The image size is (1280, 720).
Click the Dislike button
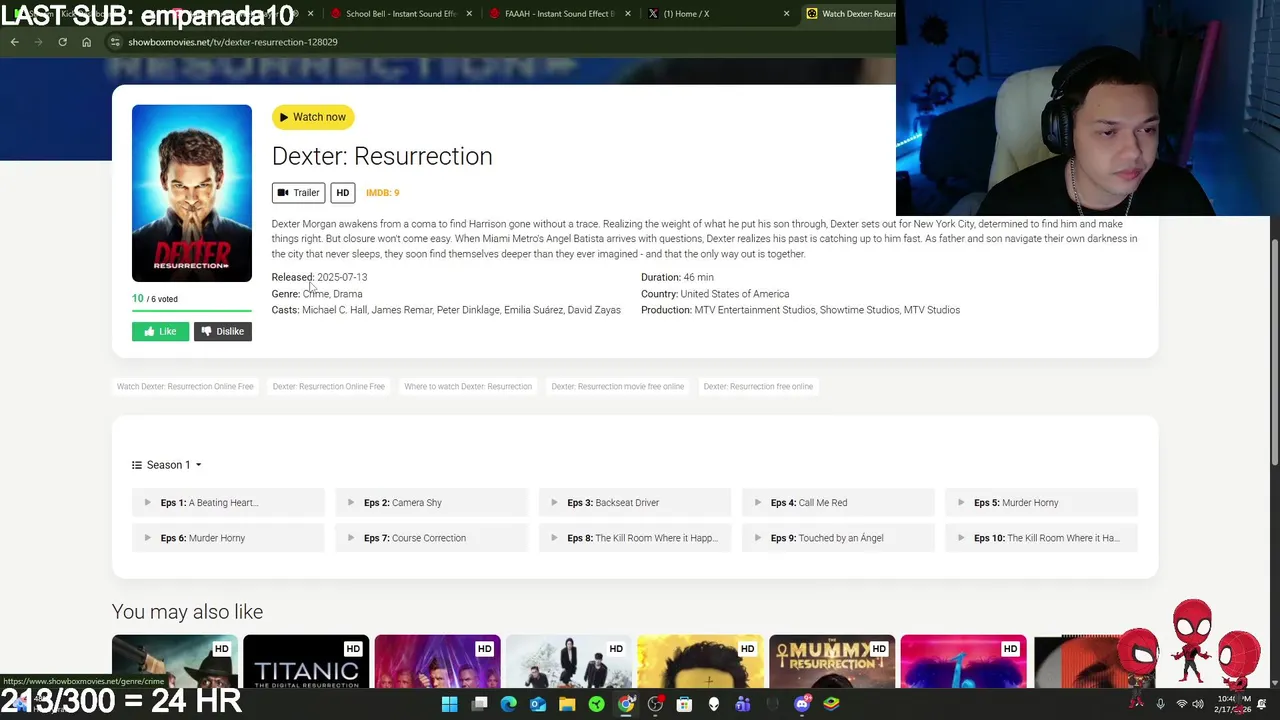[x=222, y=331]
